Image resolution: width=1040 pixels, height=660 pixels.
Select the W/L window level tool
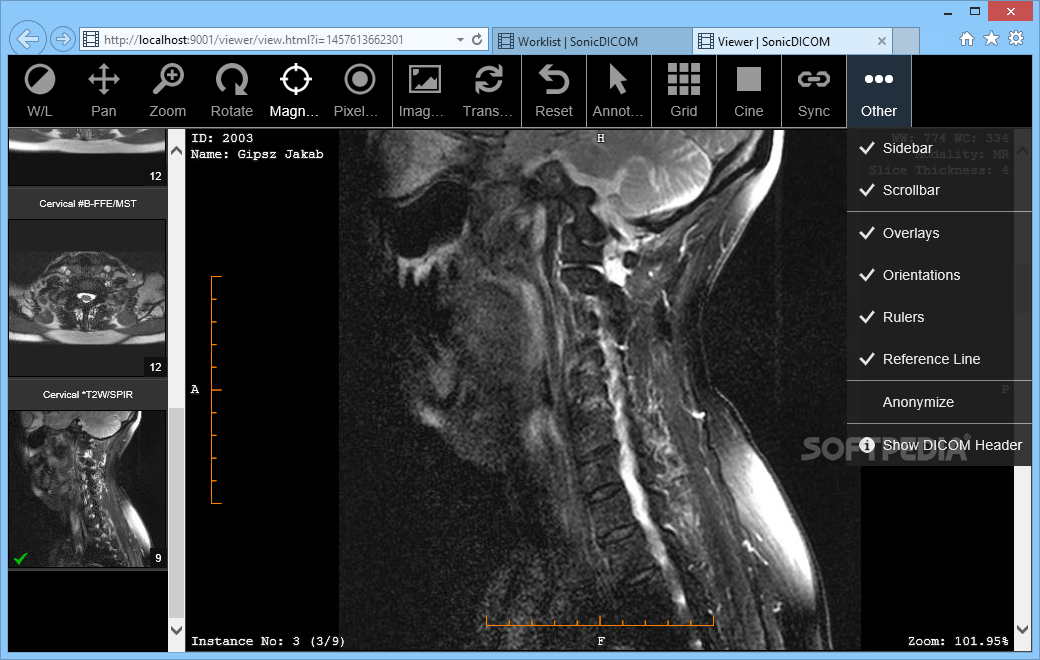pos(40,91)
